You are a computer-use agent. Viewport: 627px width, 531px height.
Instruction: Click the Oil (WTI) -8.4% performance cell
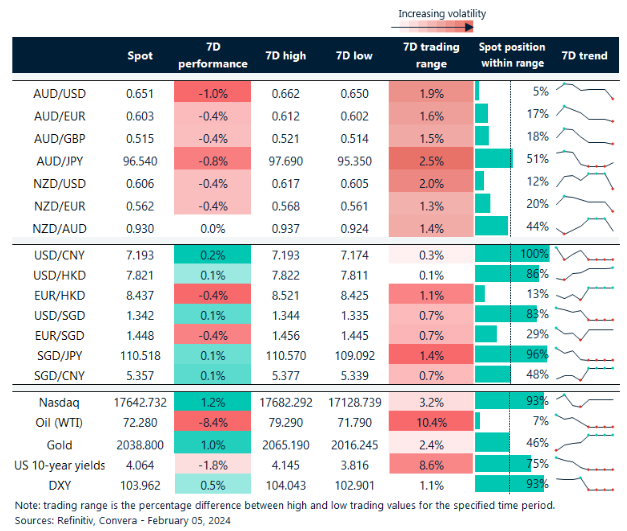coord(213,423)
